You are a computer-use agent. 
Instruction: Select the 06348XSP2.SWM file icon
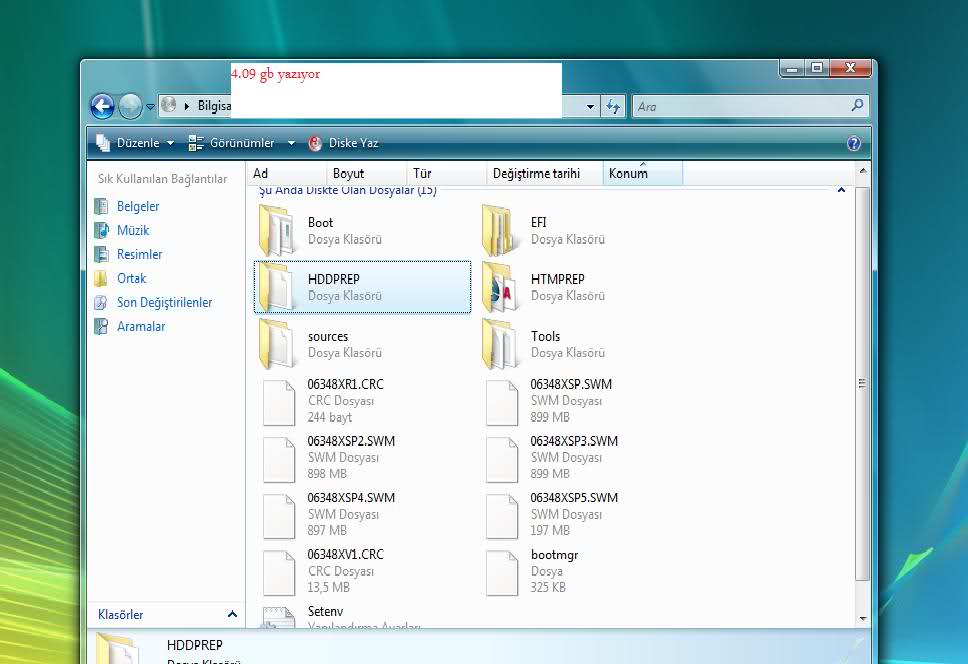[278, 459]
